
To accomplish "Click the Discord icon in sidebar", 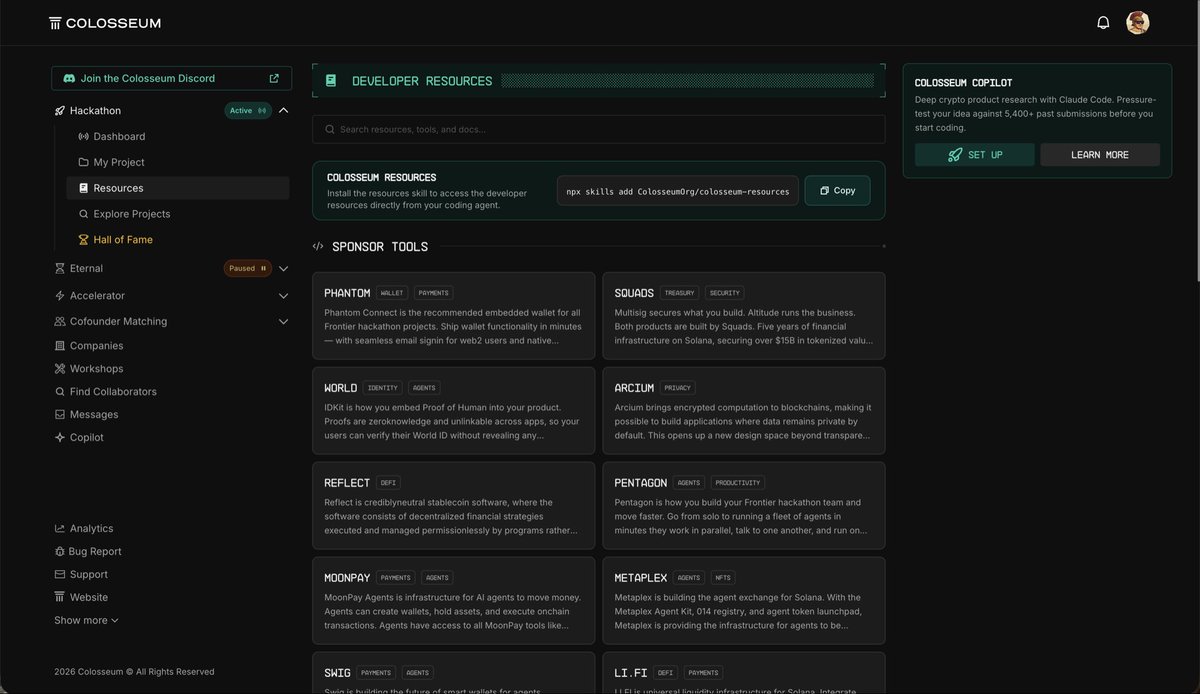I will click(x=69, y=78).
